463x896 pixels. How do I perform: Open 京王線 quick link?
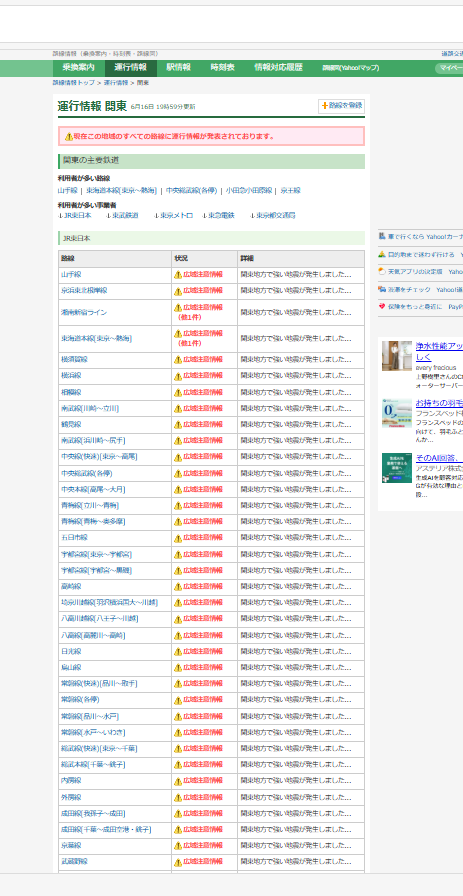[290, 191]
